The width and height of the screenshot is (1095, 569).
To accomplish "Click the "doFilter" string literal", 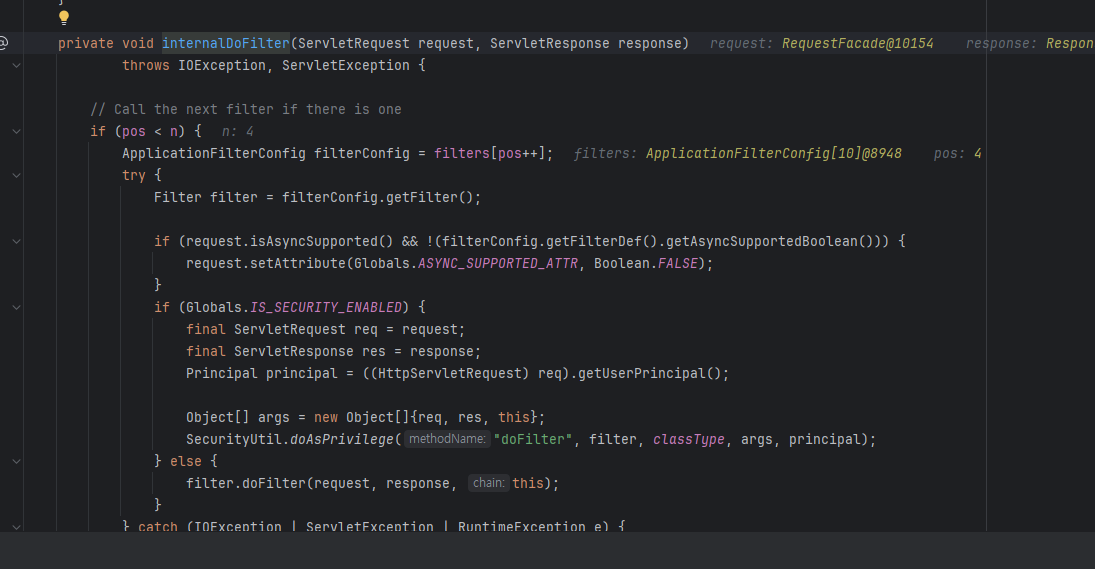I will coord(533,439).
